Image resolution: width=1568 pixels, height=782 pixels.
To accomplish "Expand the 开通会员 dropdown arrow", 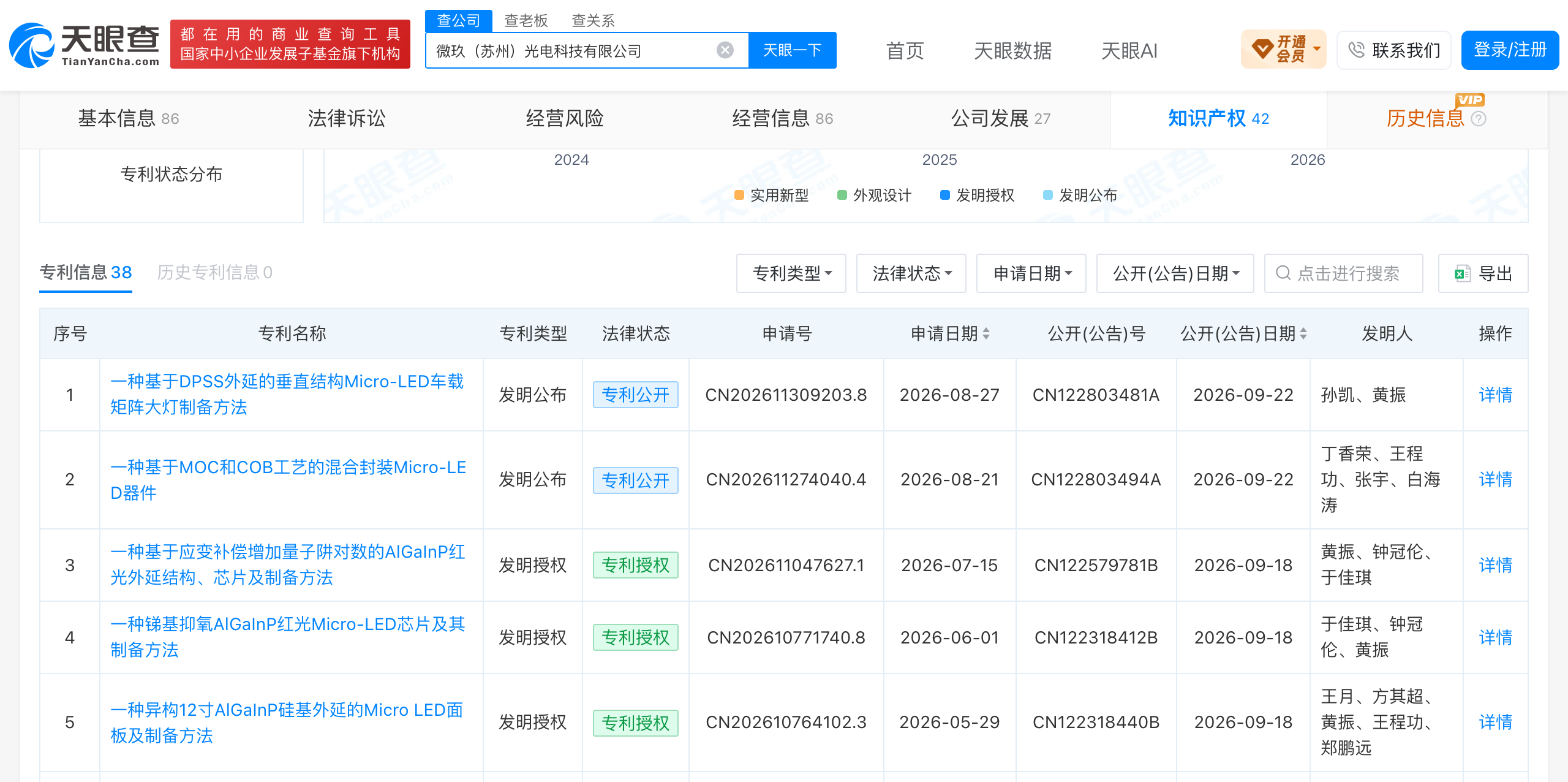I will point(1317,48).
